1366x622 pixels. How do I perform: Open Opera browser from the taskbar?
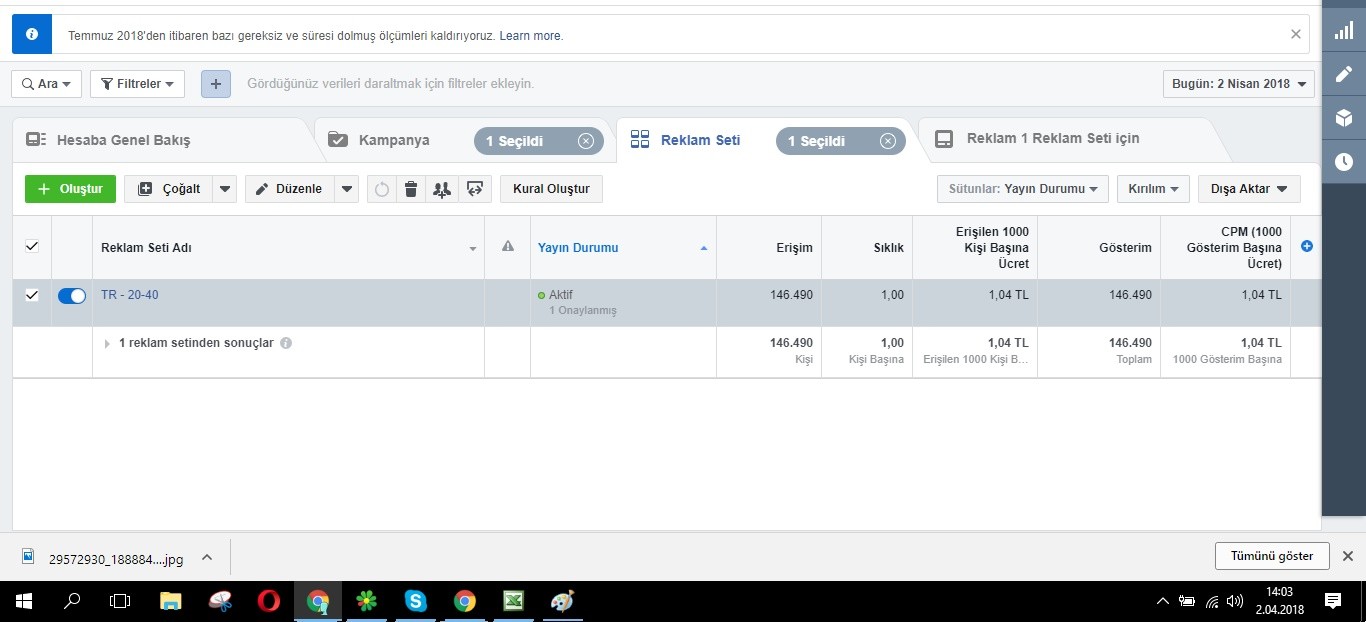(268, 601)
